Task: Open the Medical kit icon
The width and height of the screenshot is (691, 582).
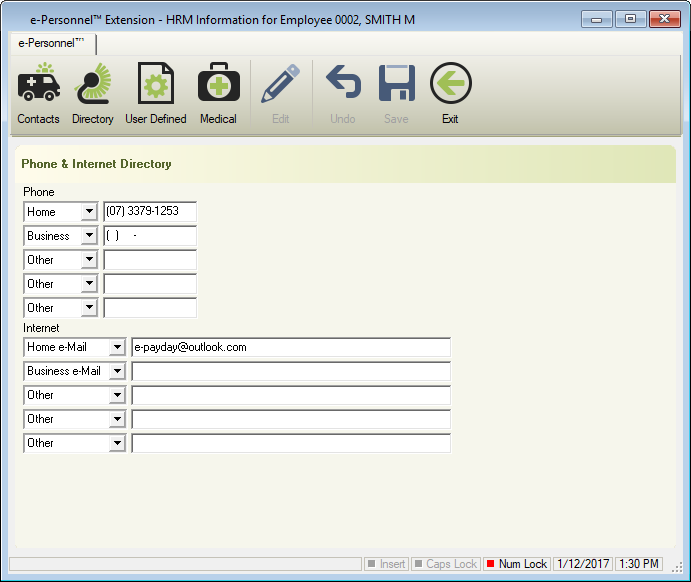Action: 219,82
